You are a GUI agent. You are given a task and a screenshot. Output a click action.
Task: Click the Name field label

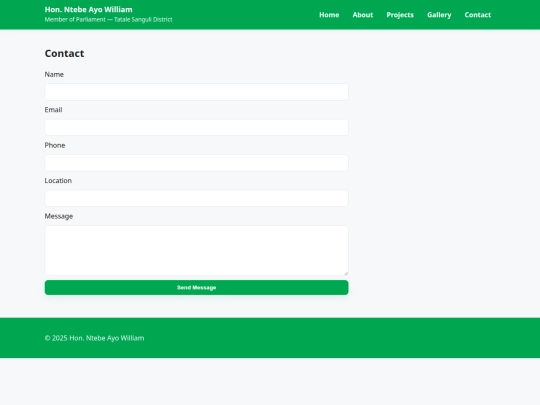54,74
